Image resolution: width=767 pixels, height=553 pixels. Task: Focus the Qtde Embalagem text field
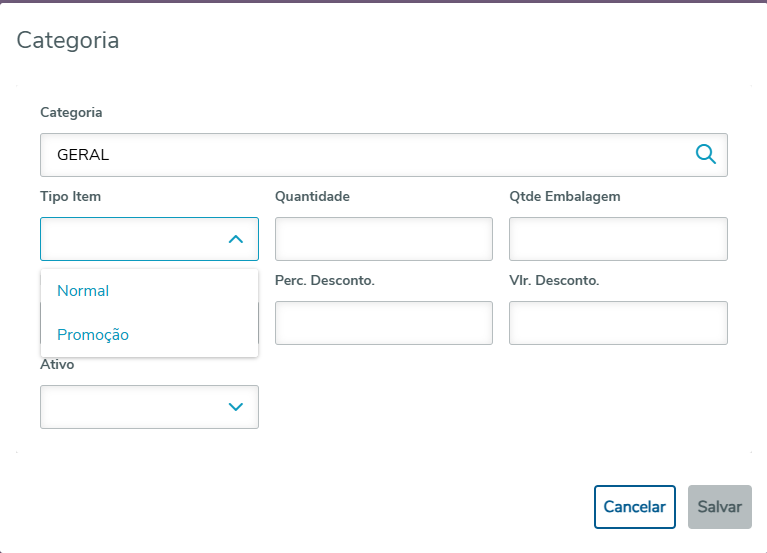coord(618,239)
